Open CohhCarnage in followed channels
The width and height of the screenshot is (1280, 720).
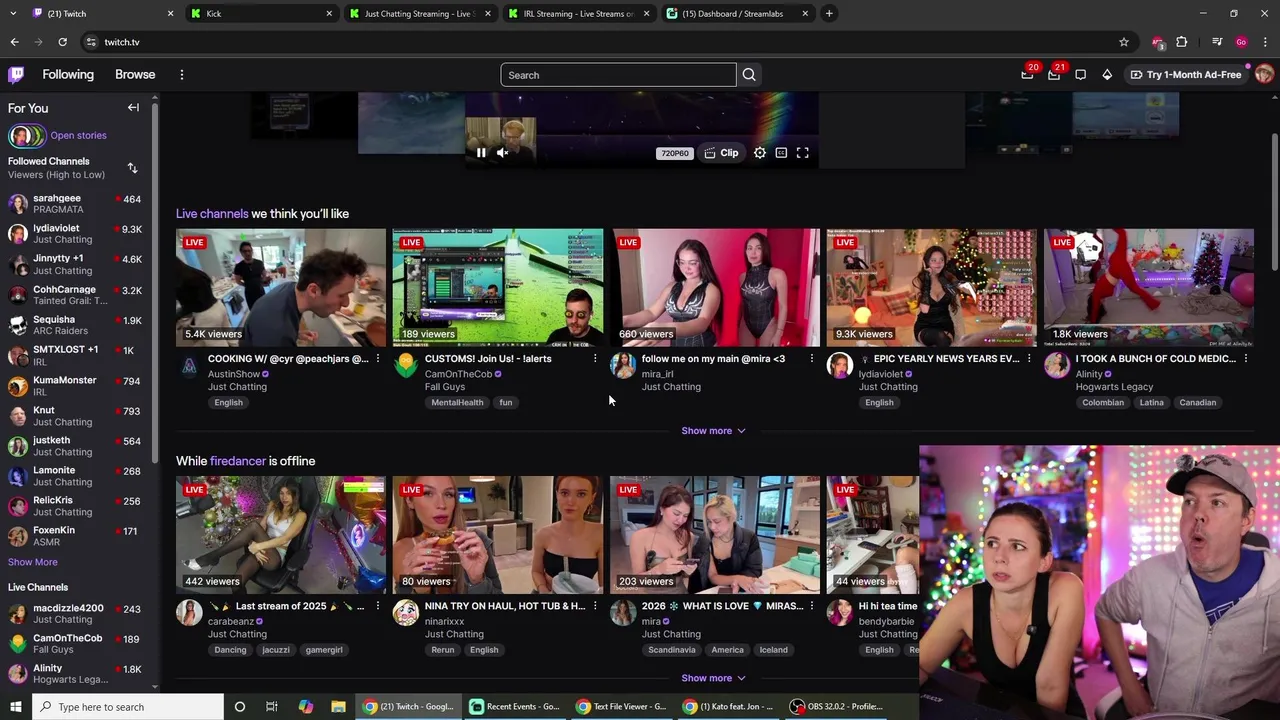[75, 295]
